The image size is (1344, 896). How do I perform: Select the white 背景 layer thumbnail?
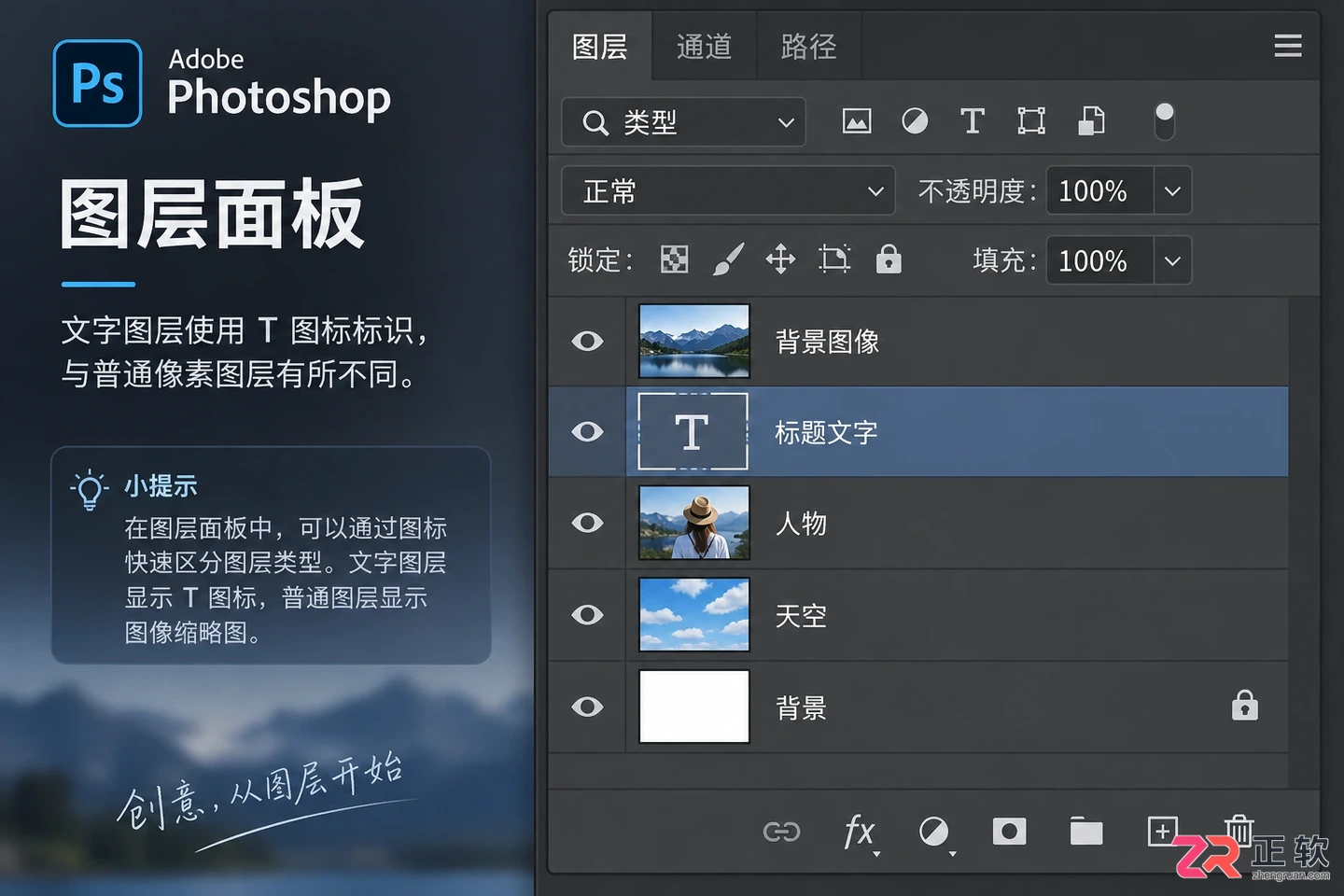[693, 707]
